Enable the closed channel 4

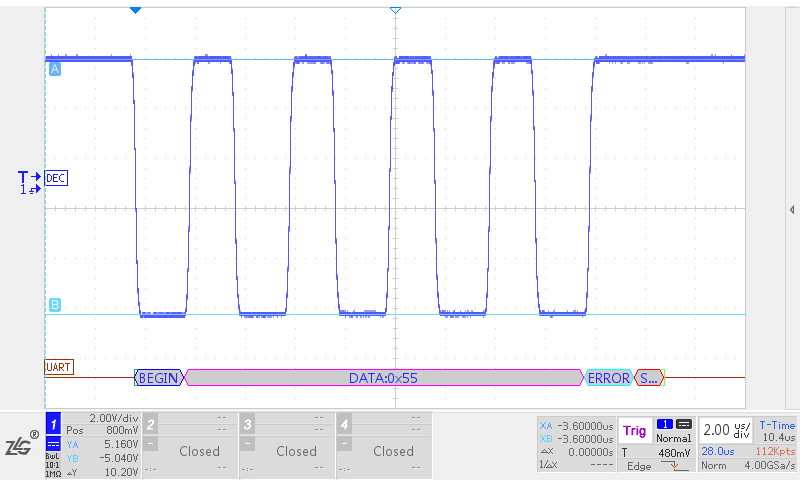384,444
